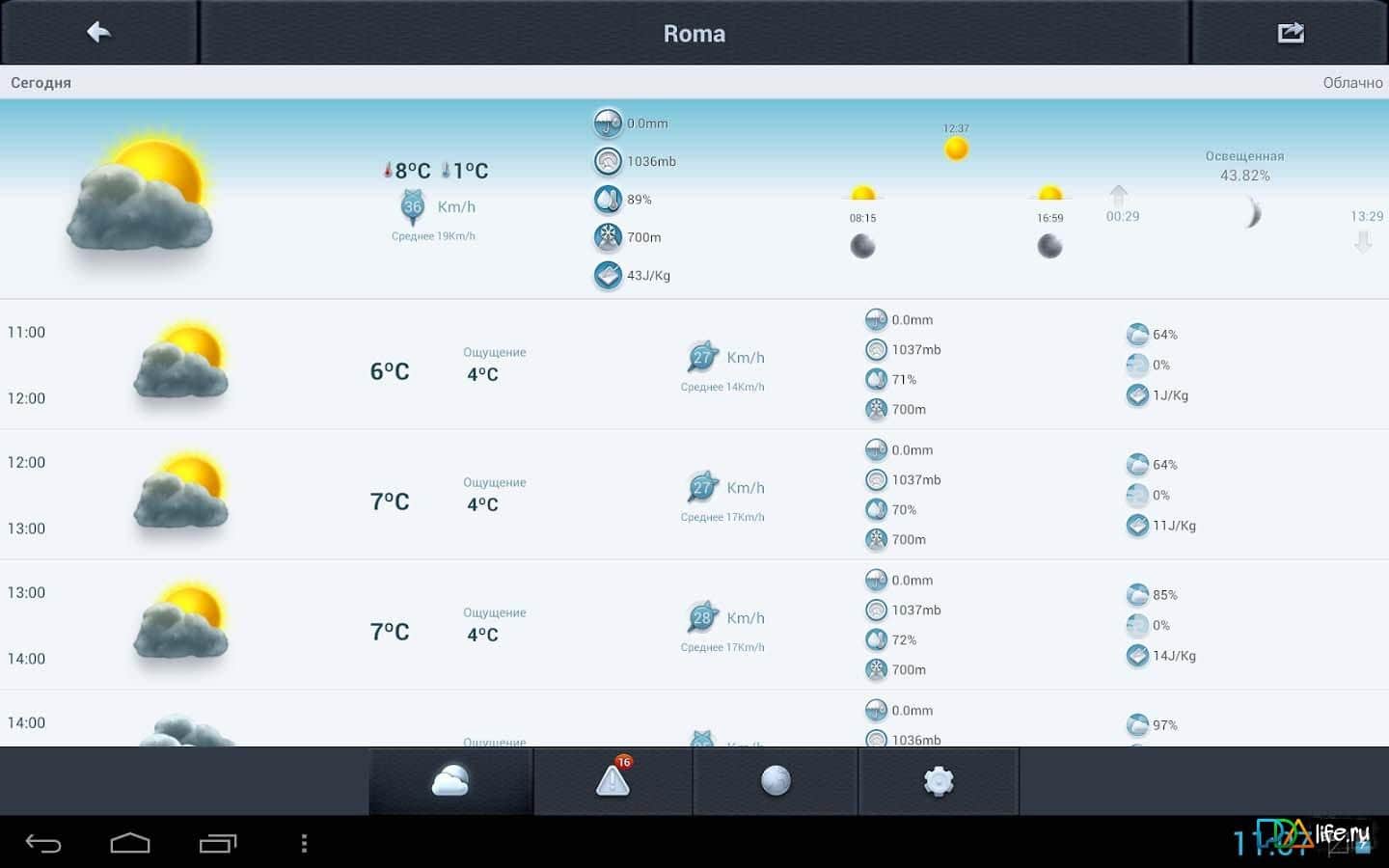Tap the 08:15 sunrise marker

pos(863,198)
